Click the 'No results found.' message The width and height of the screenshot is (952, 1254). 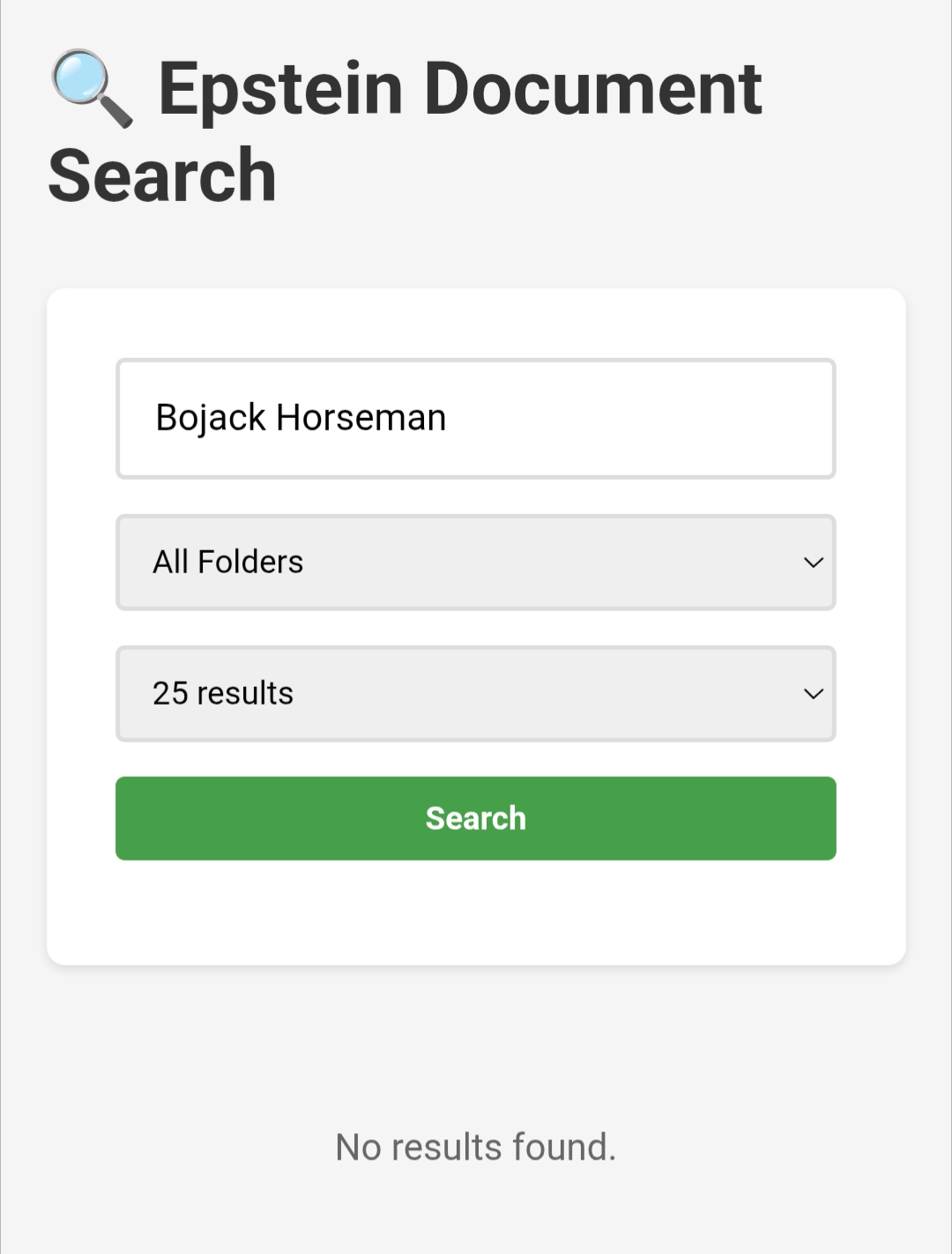tap(476, 1147)
